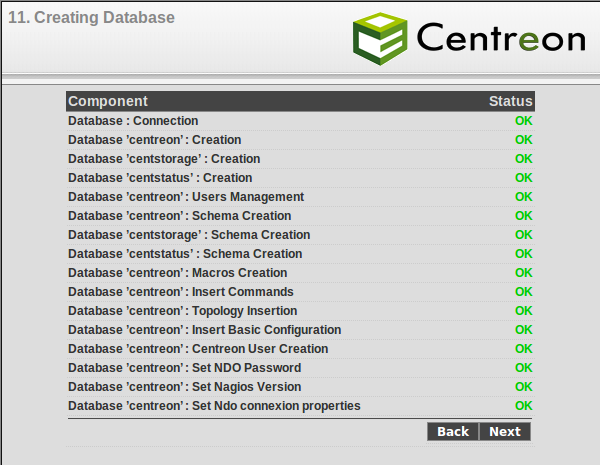
Task: Click the Status column header
Action: [510, 101]
